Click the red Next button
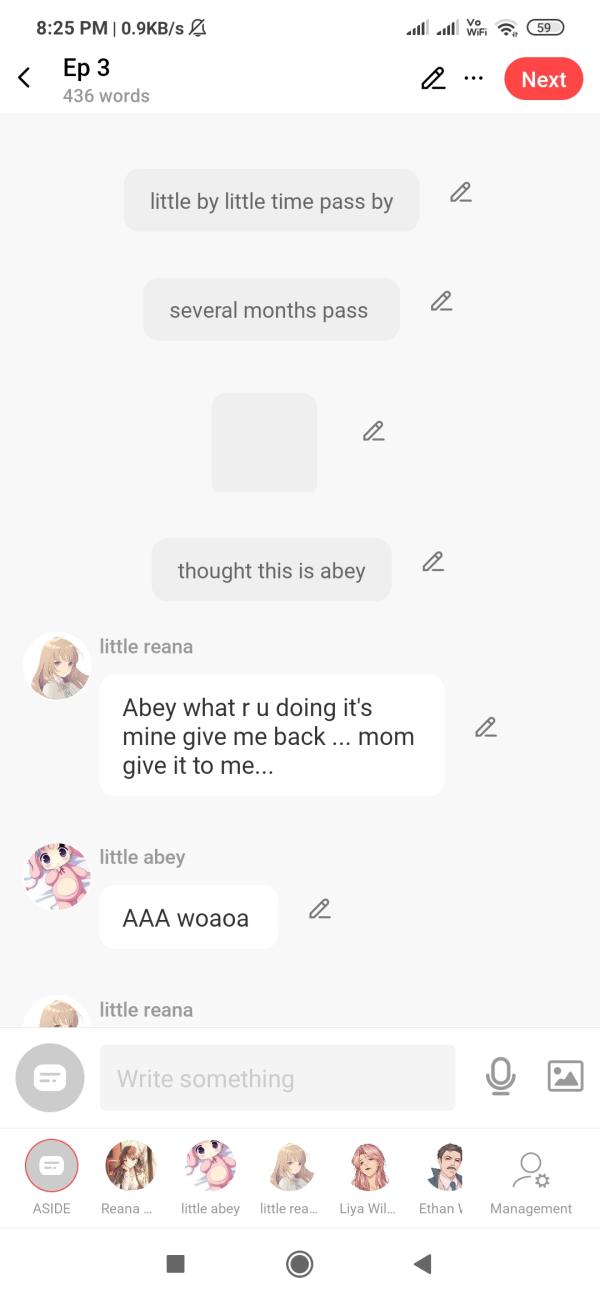The width and height of the screenshot is (600, 1300). tap(543, 79)
